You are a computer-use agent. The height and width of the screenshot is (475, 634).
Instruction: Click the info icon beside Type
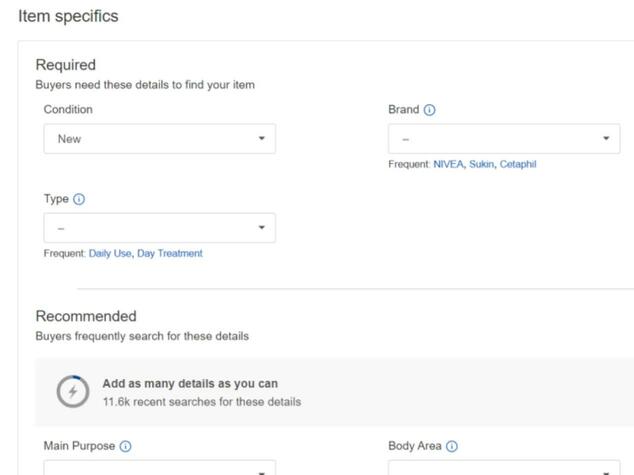point(79,199)
